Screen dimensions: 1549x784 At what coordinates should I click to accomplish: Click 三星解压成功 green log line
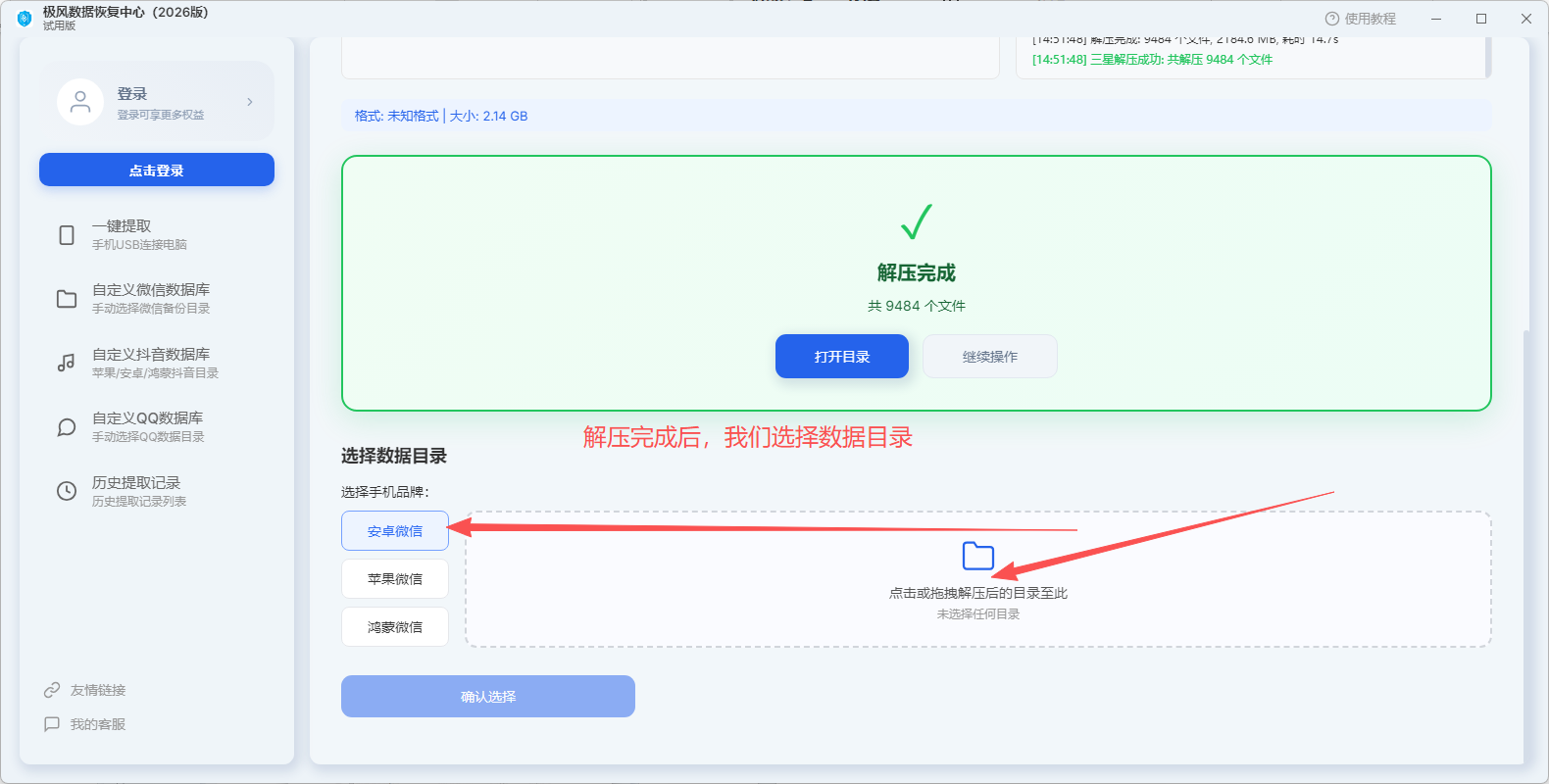tap(1152, 60)
